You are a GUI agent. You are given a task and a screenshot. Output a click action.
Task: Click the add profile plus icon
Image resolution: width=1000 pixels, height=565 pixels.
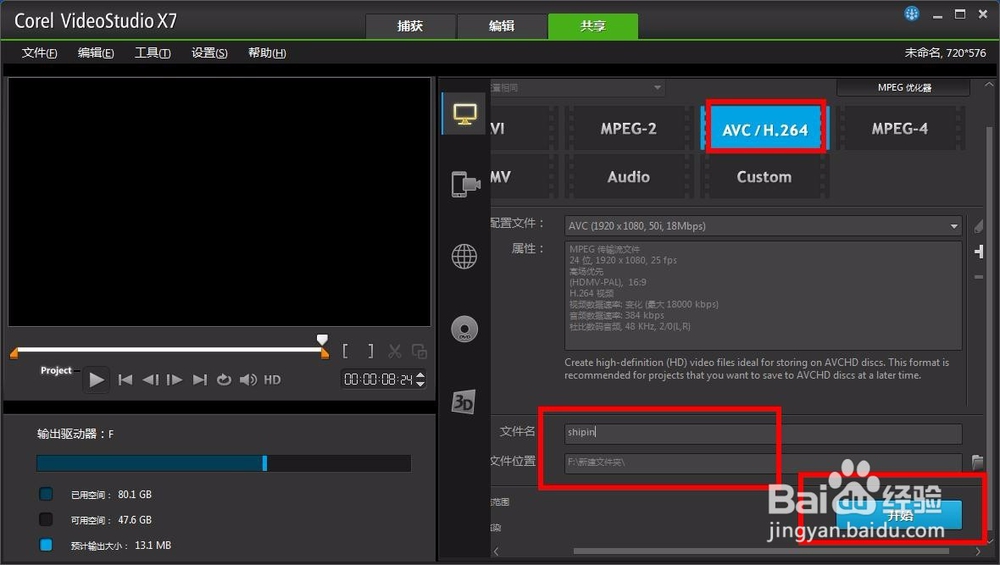click(979, 252)
